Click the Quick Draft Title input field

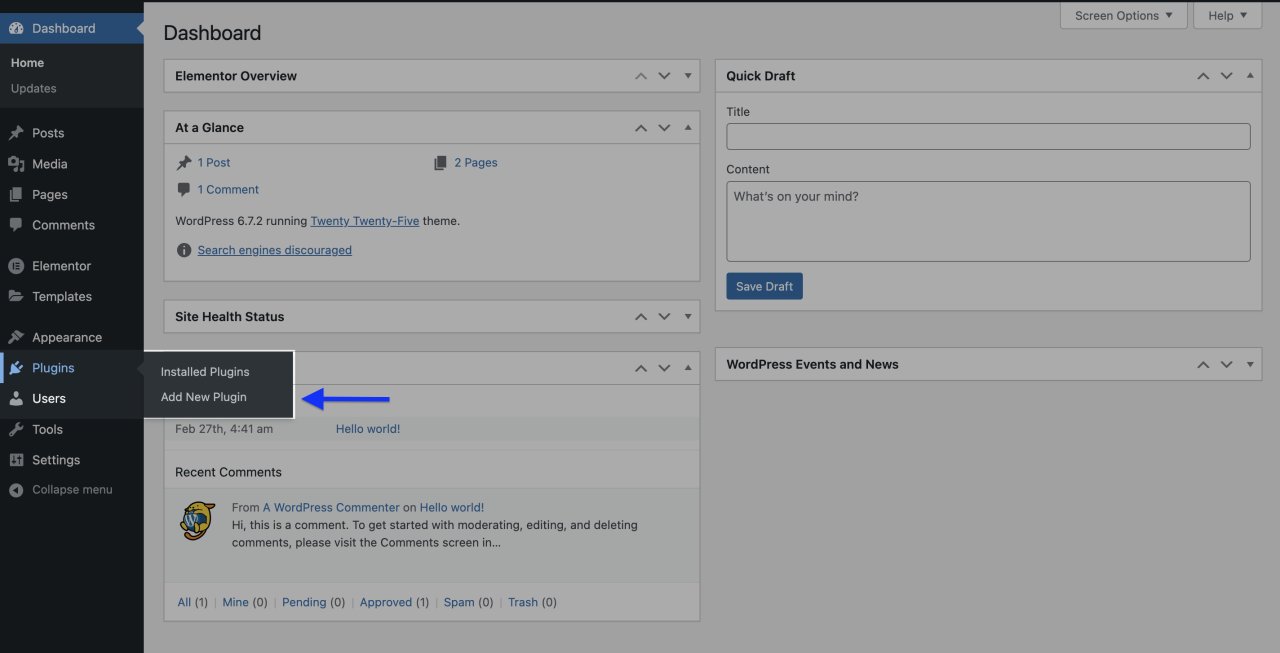coord(988,137)
